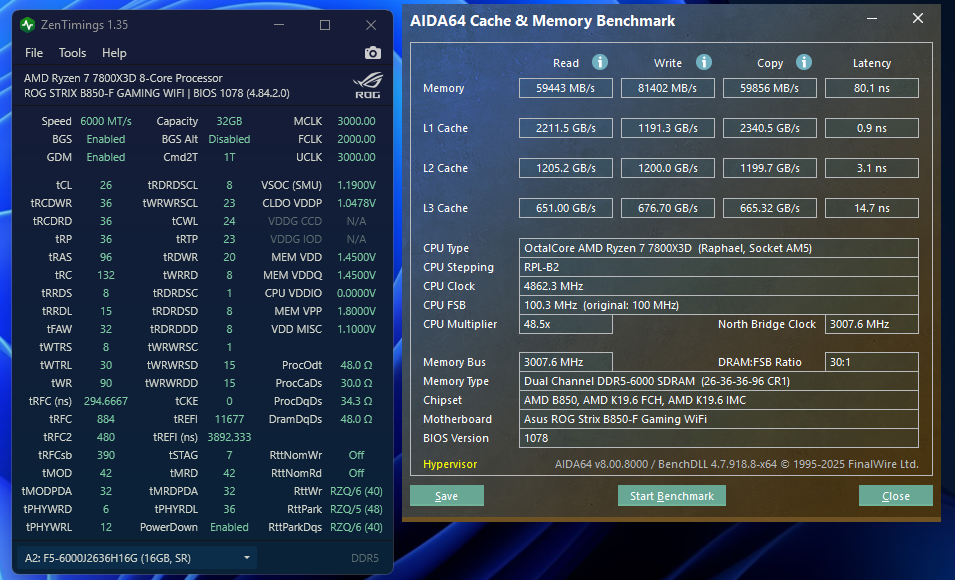
Task: Click the Write info icon in AIDA64
Action: point(704,62)
